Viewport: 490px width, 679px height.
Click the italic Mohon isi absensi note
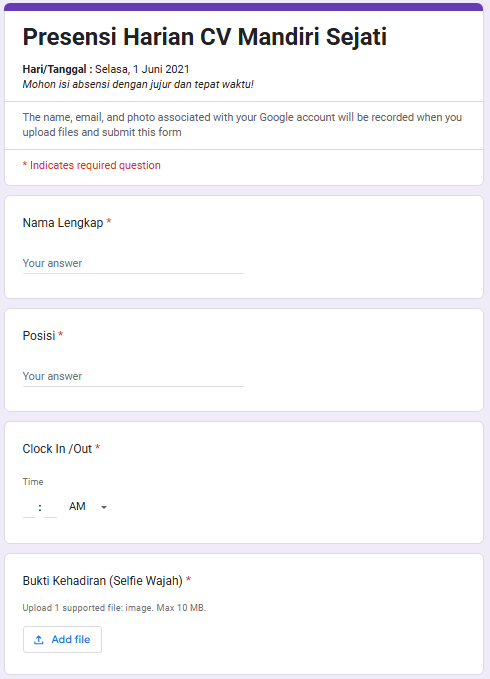tap(138, 84)
